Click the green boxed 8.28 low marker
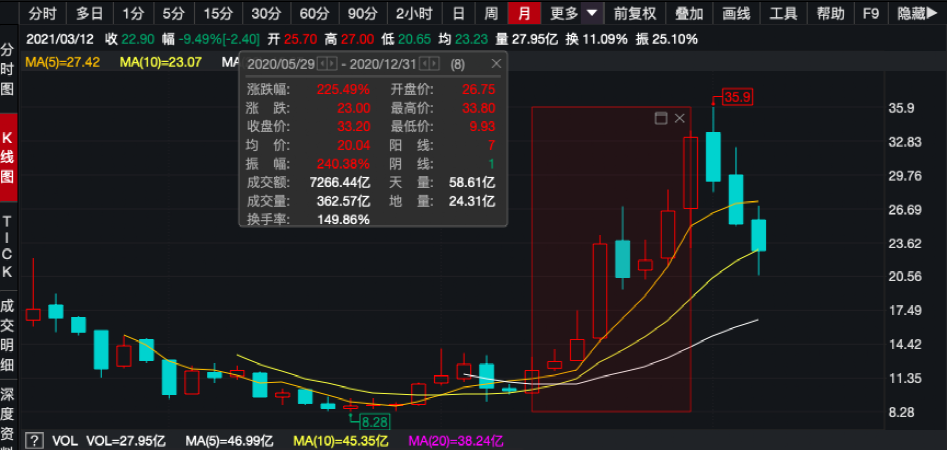 point(374,420)
